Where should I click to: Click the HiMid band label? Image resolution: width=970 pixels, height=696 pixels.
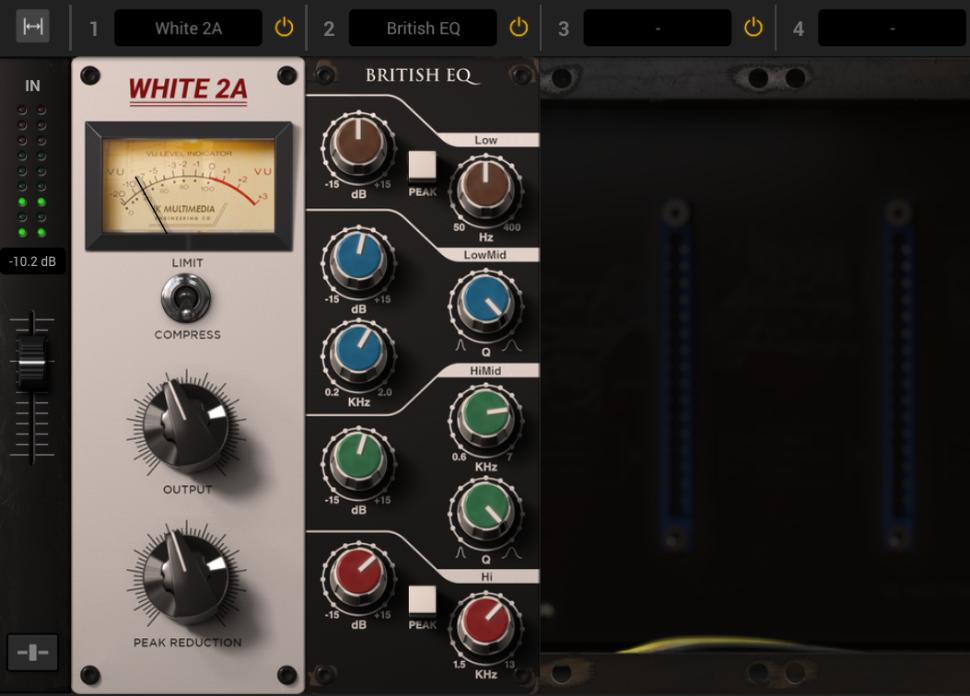pyautogui.click(x=485, y=371)
